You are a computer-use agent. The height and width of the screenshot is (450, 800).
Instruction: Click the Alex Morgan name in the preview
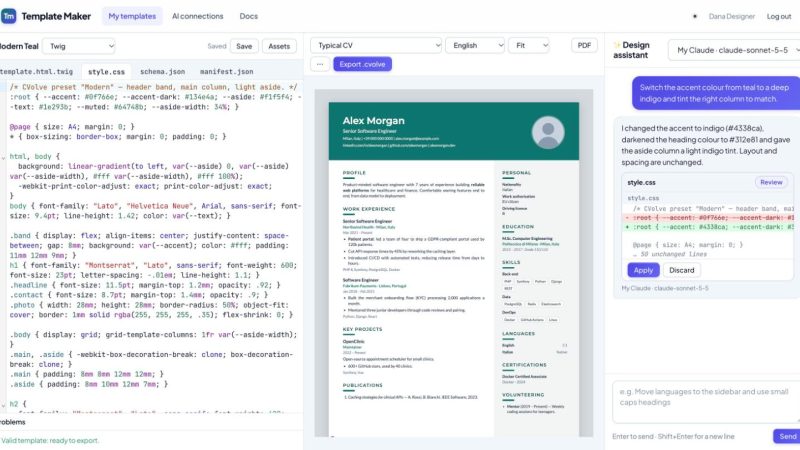(373, 121)
